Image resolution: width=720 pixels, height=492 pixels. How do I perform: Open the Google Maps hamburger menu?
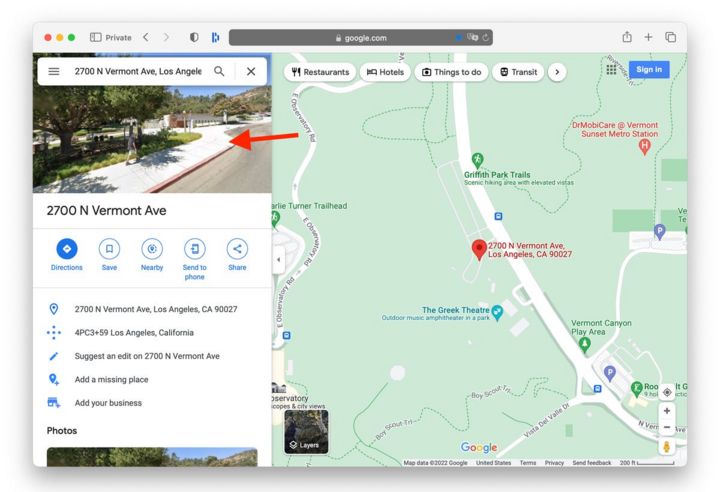coord(54,71)
